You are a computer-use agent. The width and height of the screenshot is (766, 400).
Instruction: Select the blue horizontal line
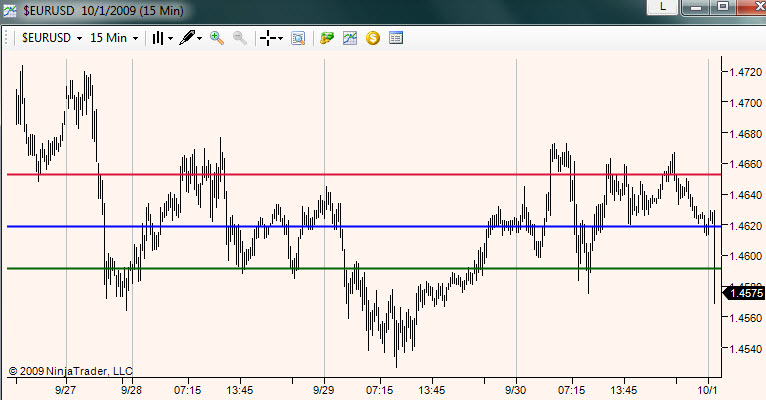pos(364,227)
